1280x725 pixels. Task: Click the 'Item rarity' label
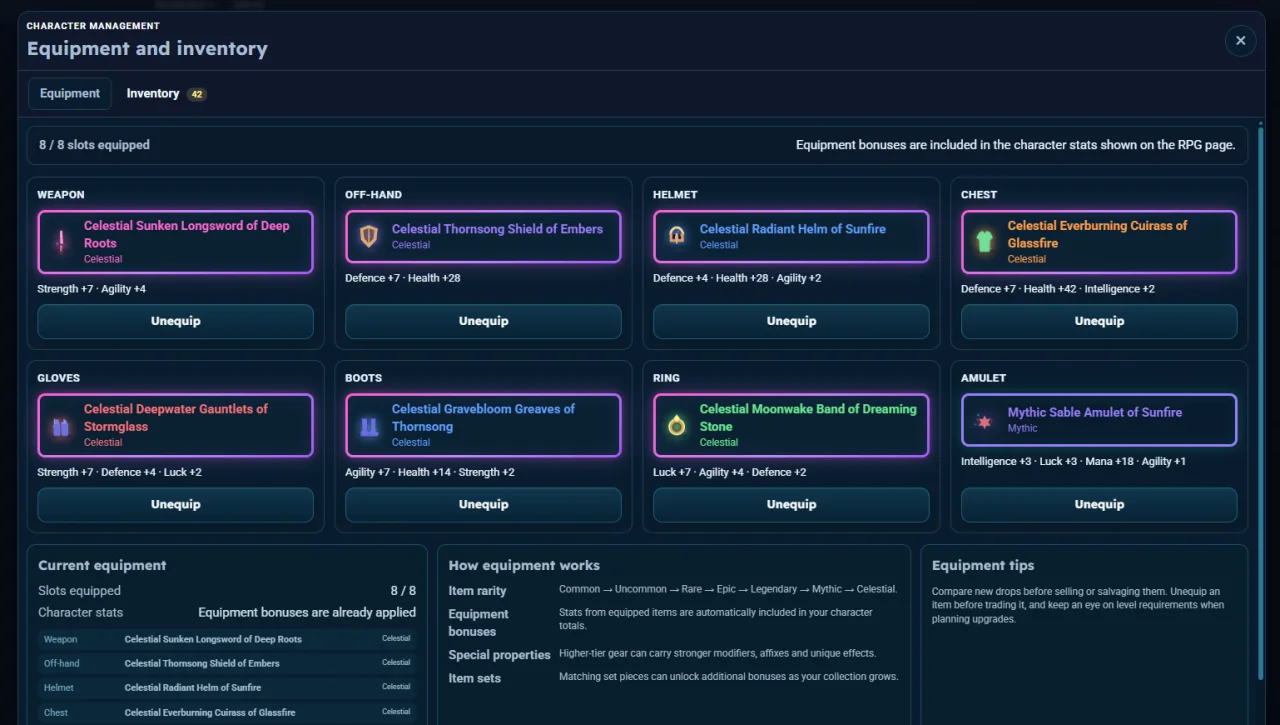[x=477, y=591]
